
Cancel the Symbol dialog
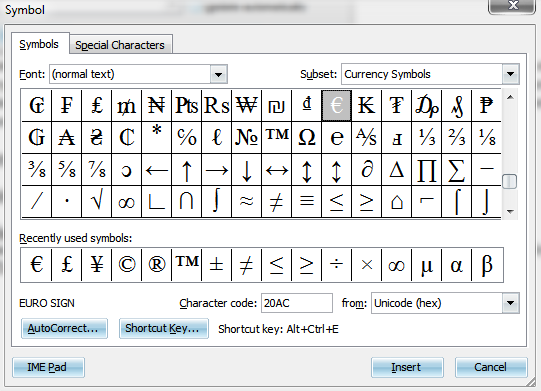(x=491, y=367)
